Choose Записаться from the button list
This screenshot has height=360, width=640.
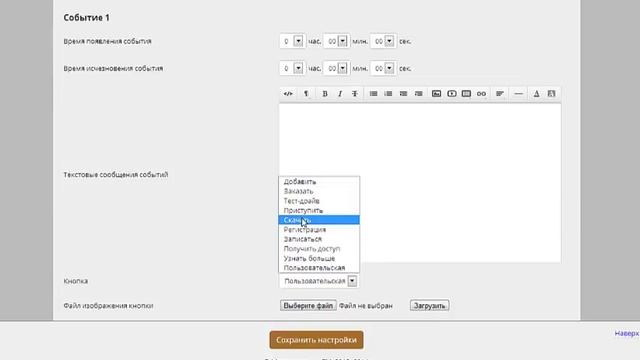[x=319, y=239]
